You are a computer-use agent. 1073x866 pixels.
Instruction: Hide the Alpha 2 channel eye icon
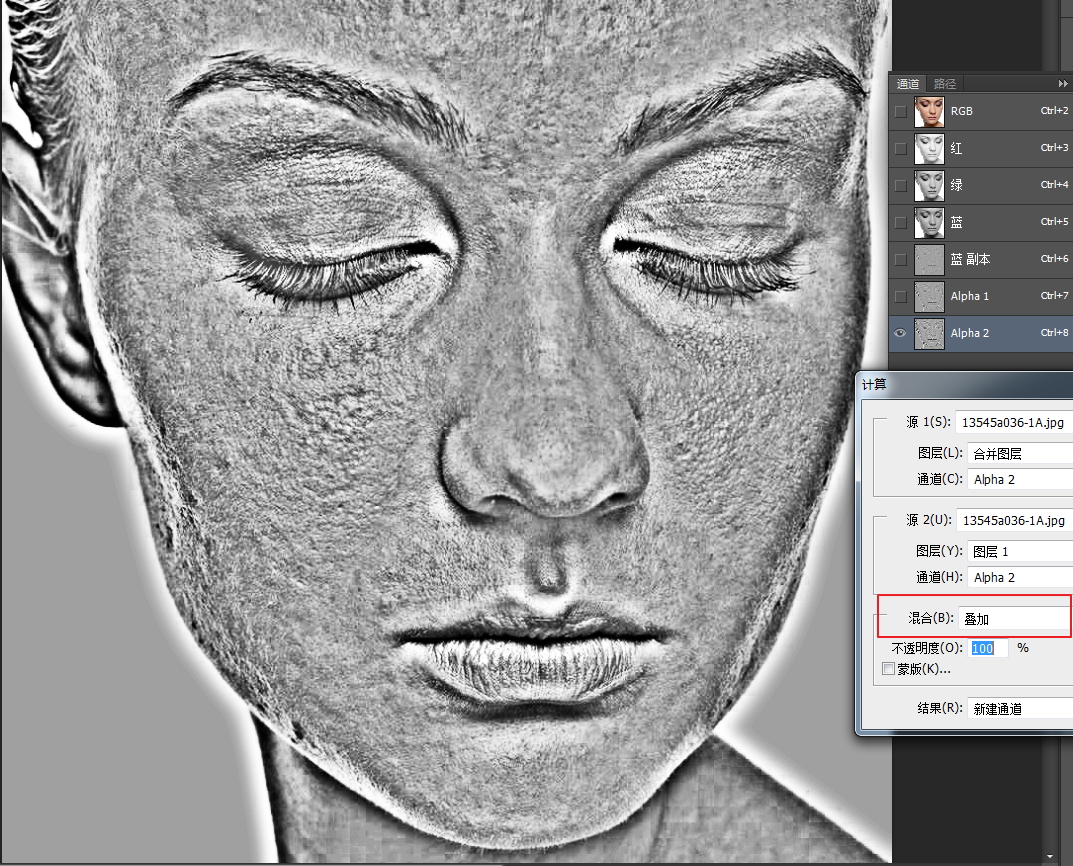pos(901,333)
